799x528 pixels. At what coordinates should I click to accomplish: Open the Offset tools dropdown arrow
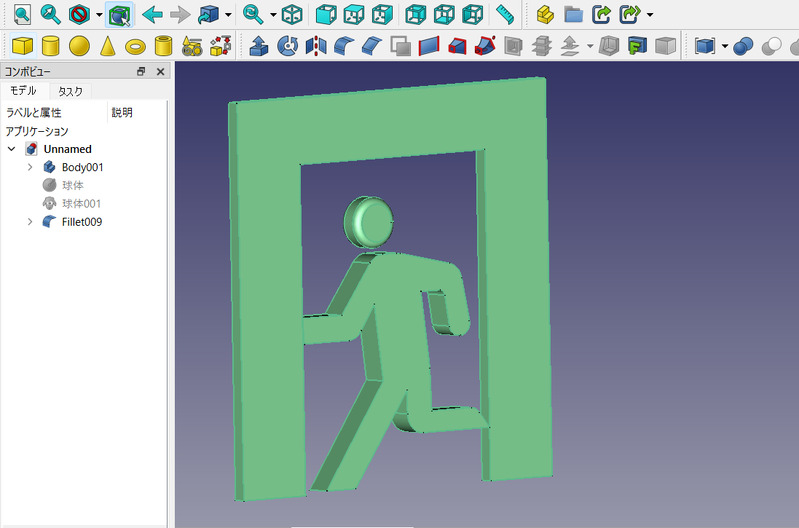[x=590, y=46]
